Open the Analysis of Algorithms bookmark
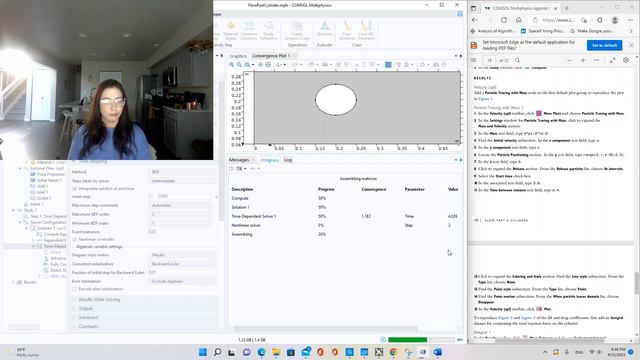The height and width of the screenshot is (360, 640). click(x=493, y=31)
